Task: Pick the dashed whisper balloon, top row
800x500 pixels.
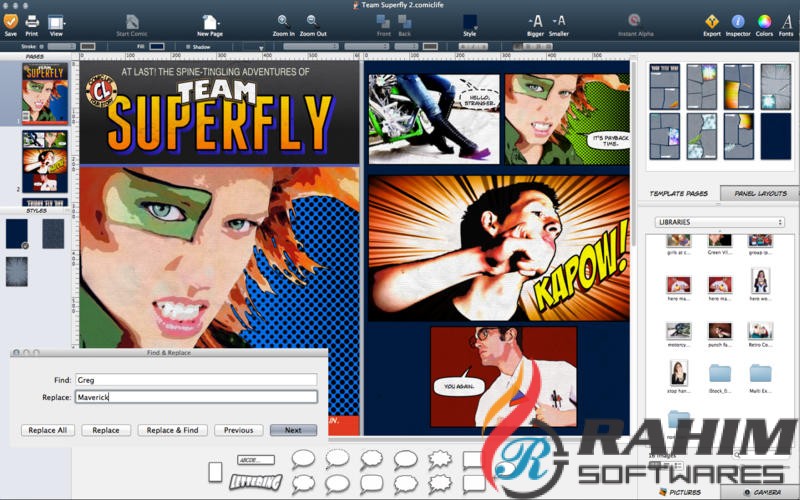Action: point(337,459)
